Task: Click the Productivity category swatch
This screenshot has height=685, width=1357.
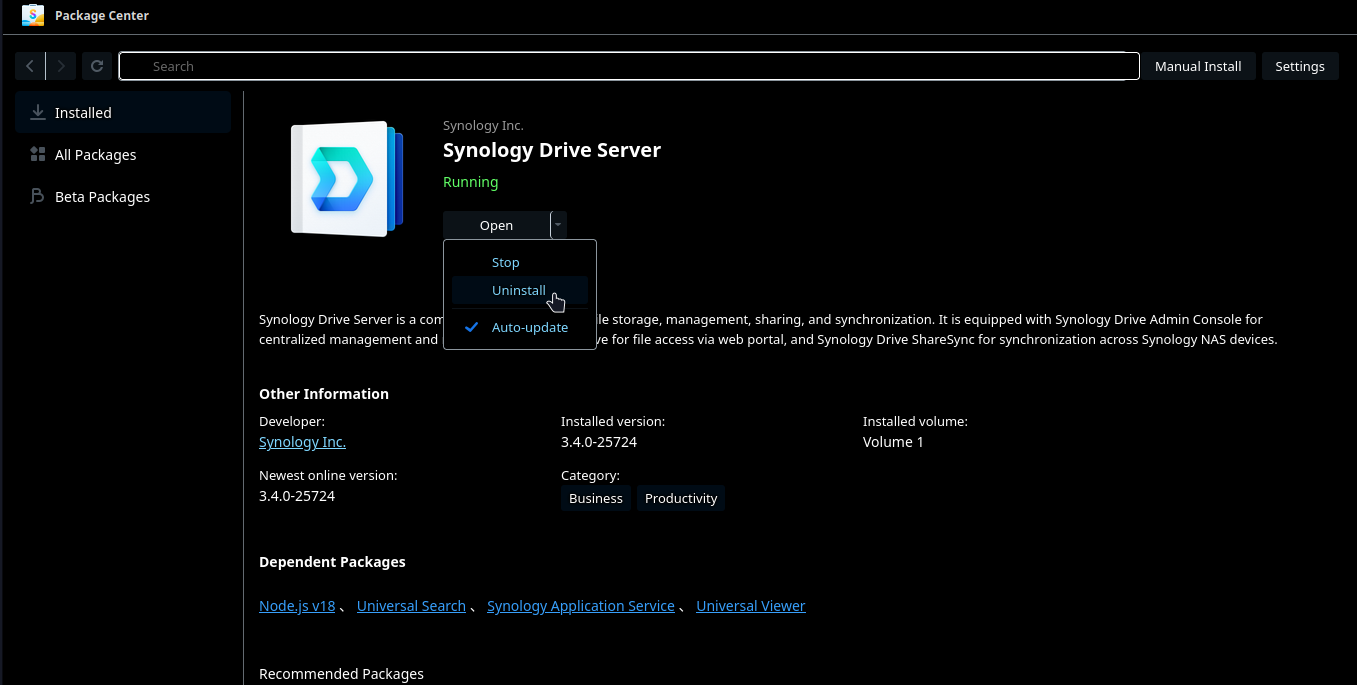Action: click(x=680, y=497)
